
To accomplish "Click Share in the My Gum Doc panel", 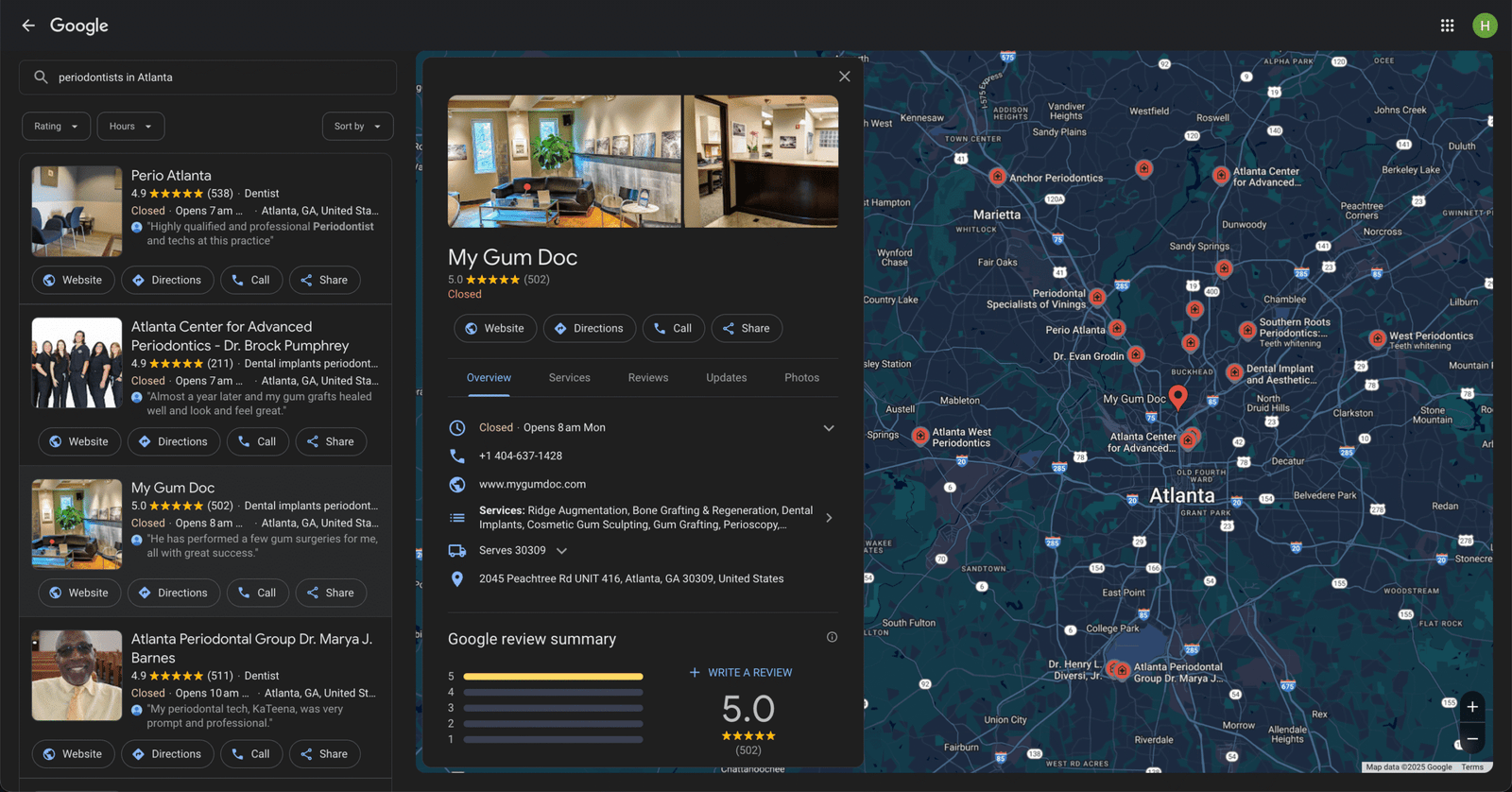I will click(747, 329).
